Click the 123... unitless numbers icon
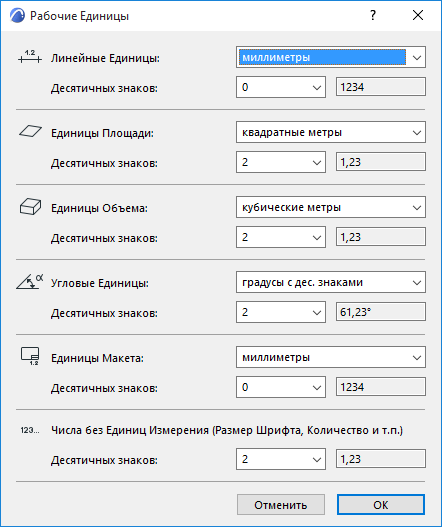This screenshot has height=527, width=442. [x=30, y=430]
